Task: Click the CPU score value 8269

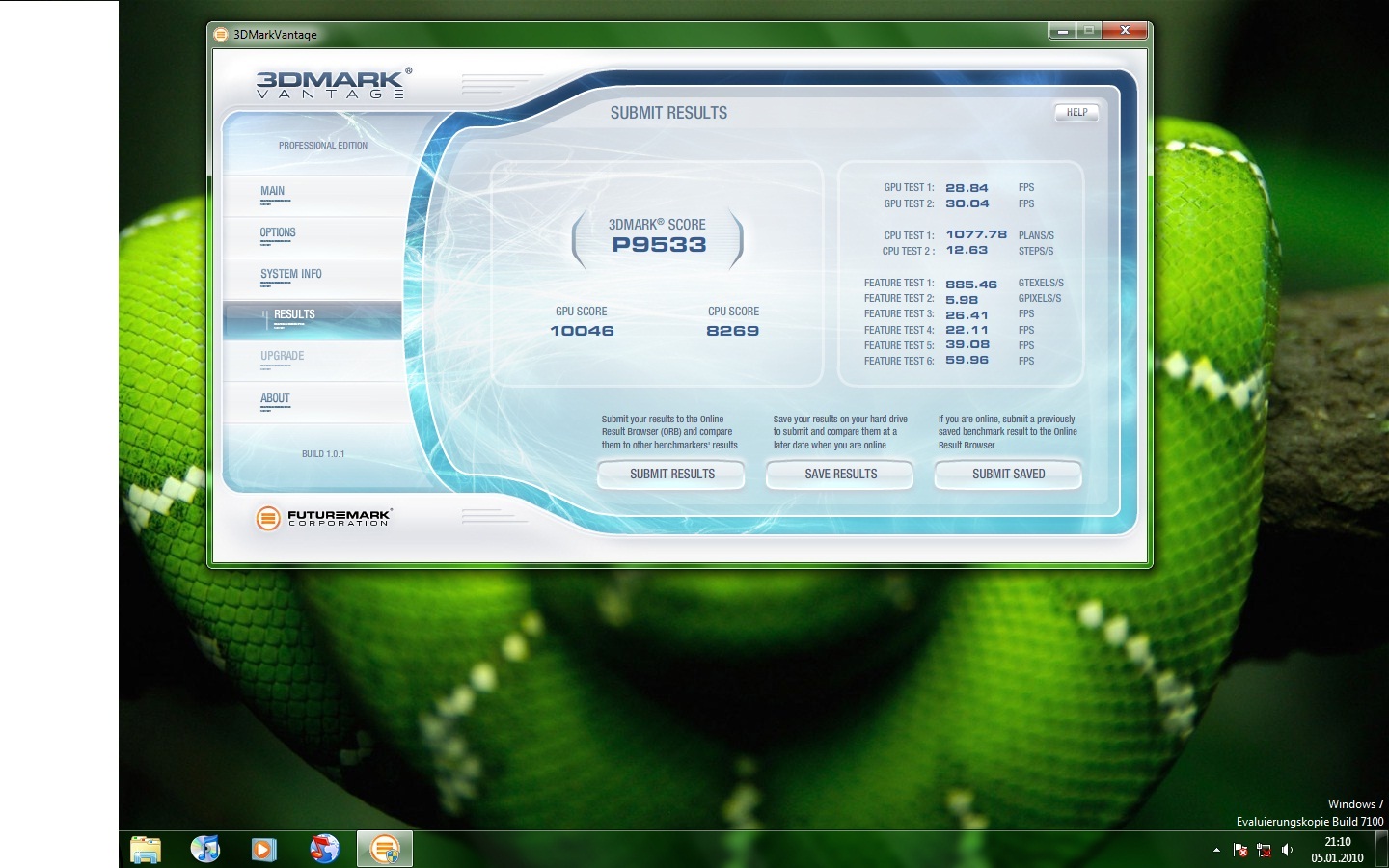Action: [x=732, y=331]
